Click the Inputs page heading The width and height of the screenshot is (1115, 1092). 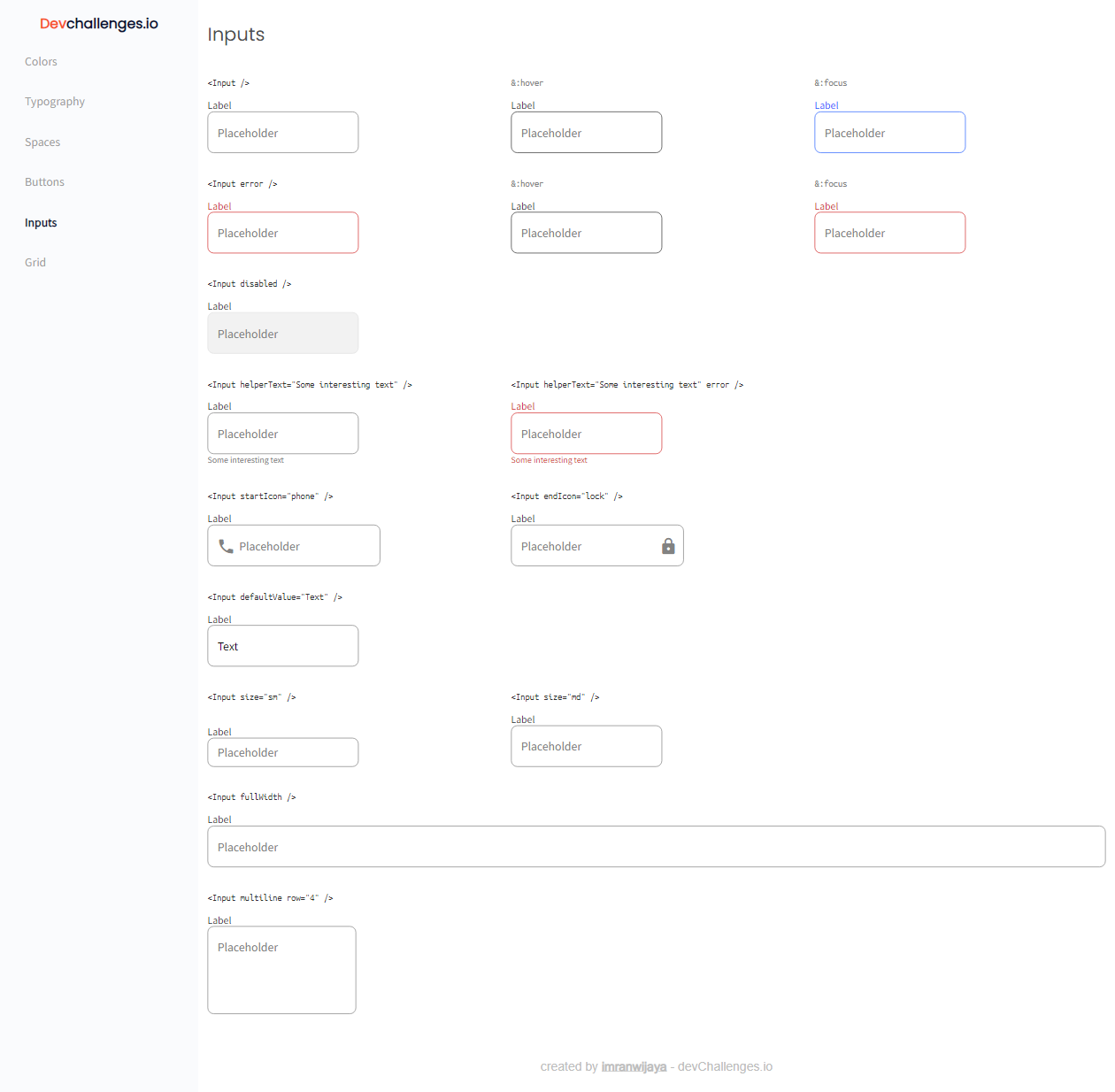click(236, 35)
